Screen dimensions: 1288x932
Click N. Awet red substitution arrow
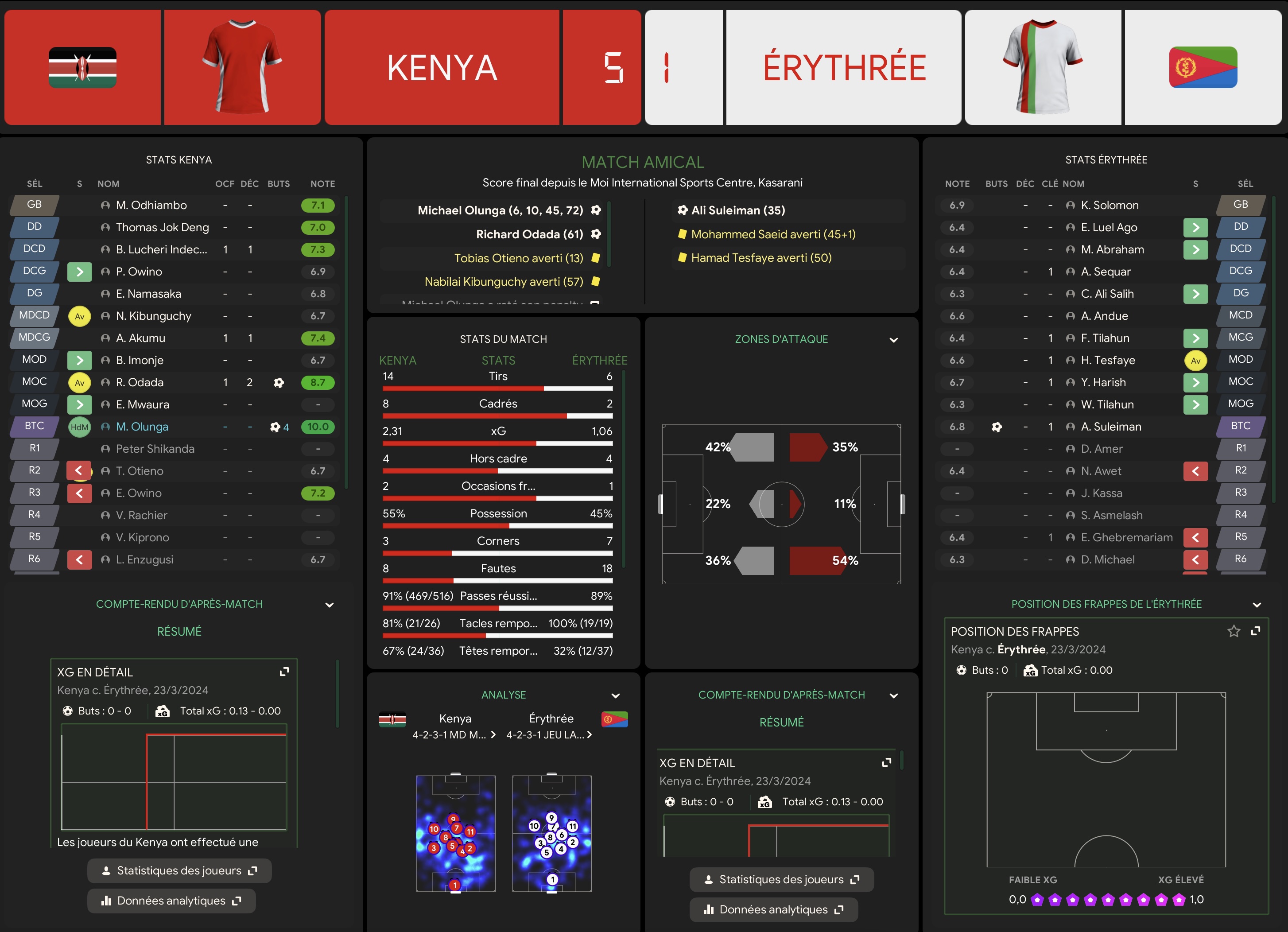(1195, 471)
